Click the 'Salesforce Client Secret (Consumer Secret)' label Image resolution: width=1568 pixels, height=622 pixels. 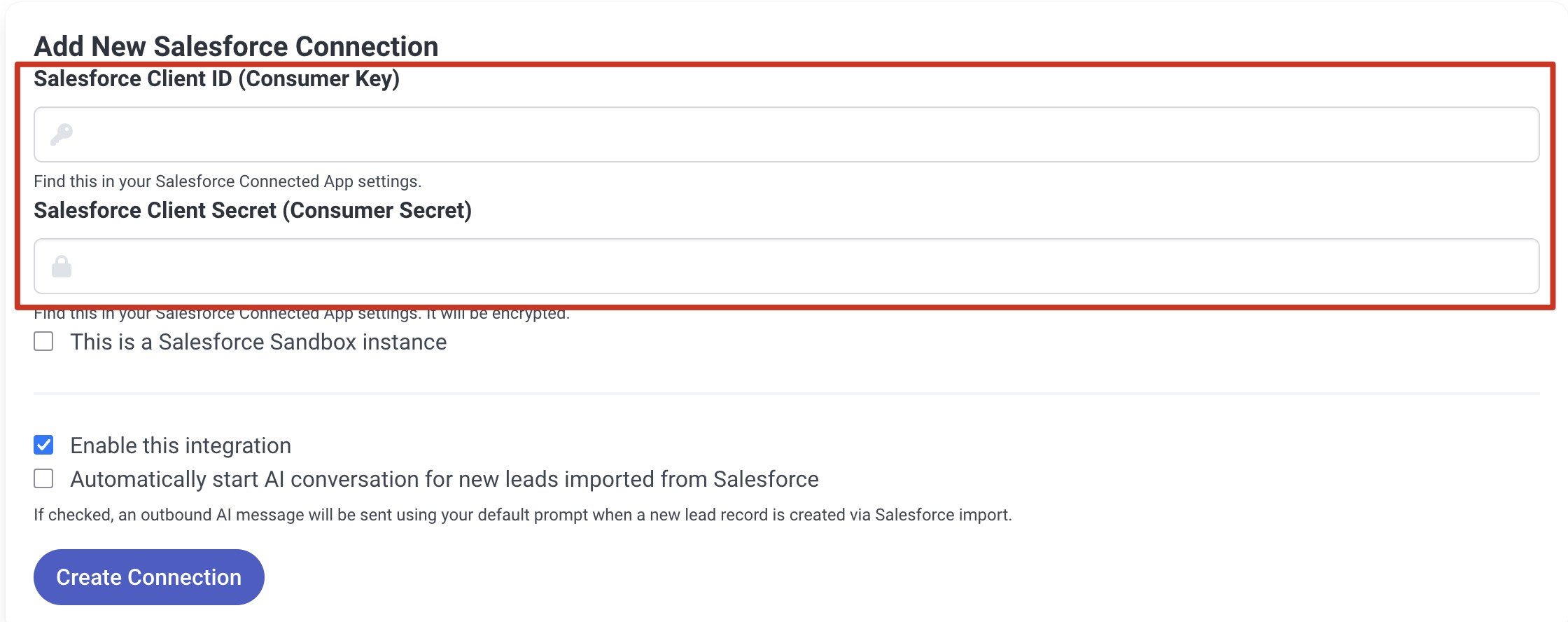(253, 211)
